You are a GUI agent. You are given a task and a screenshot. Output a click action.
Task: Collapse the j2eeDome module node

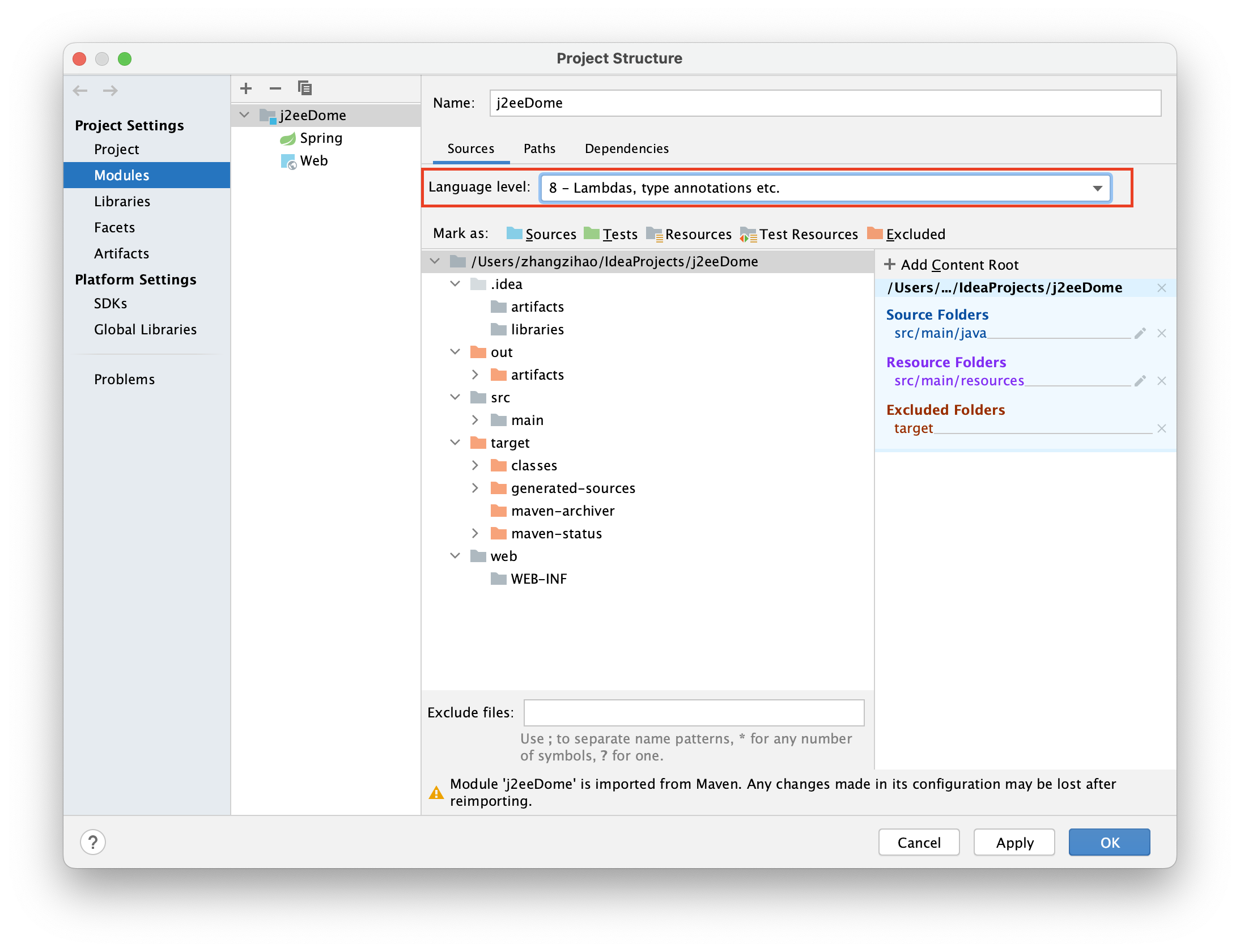pos(244,115)
